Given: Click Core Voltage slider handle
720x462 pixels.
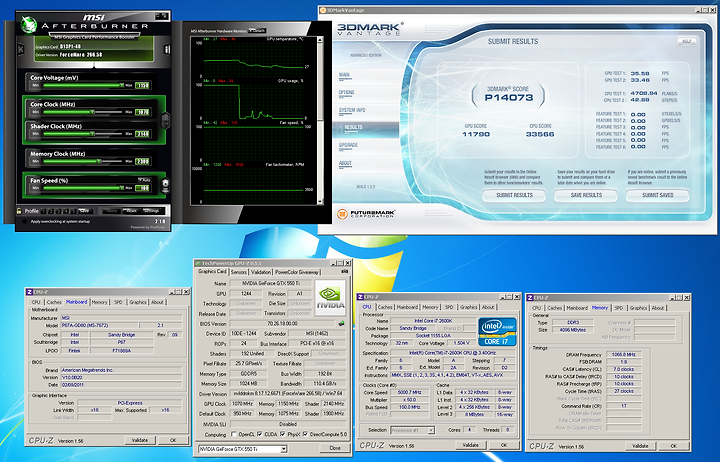Looking at the screenshot, I should (x=121, y=85).
